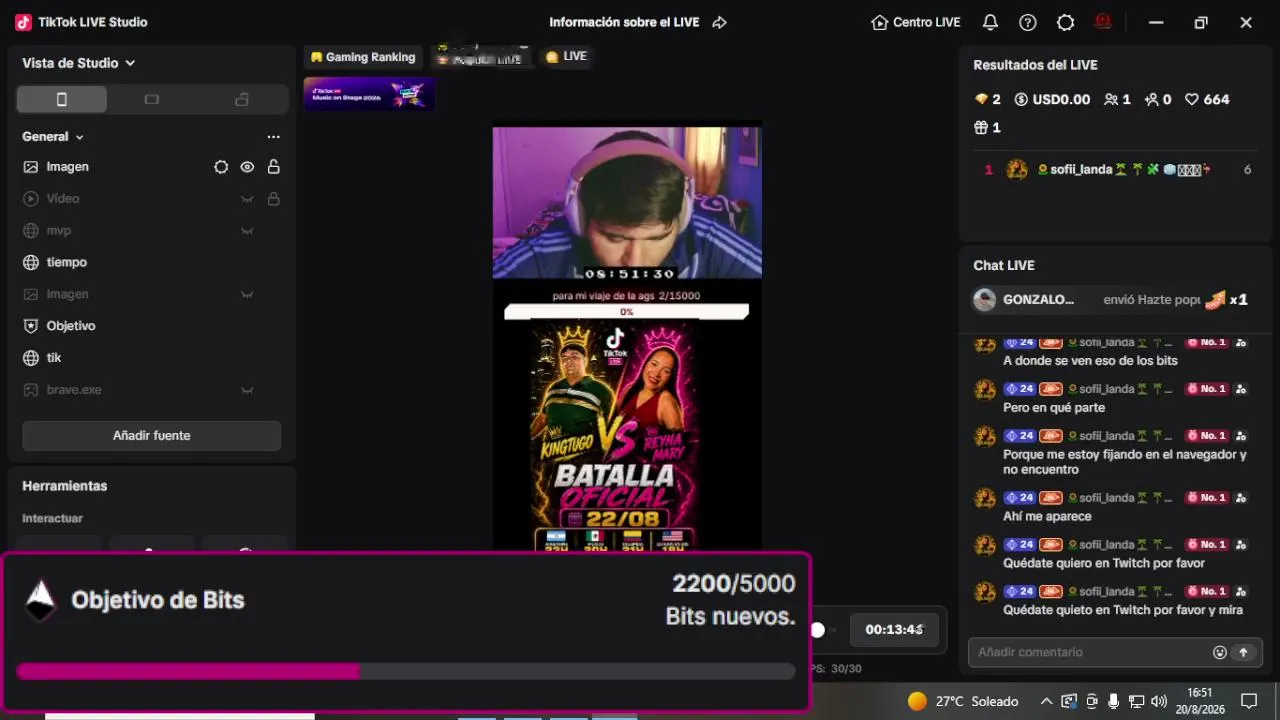Screen dimensions: 1280x720
Task: Open transform settings for Imagen source
Action: tap(221, 167)
